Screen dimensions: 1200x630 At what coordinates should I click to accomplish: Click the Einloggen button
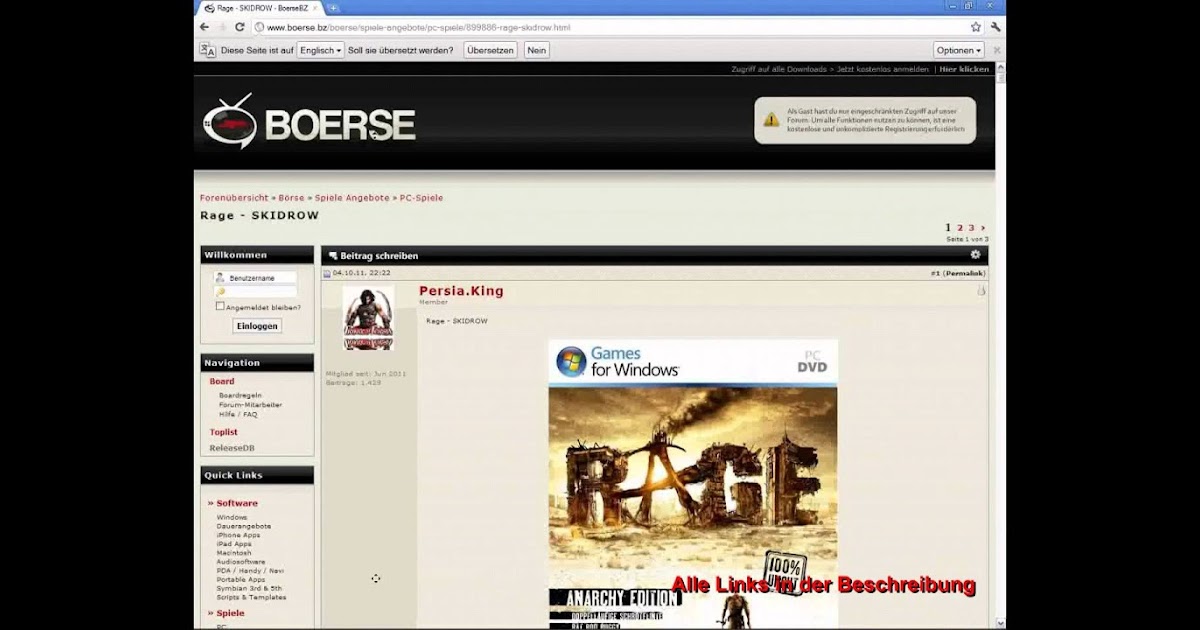pos(257,326)
